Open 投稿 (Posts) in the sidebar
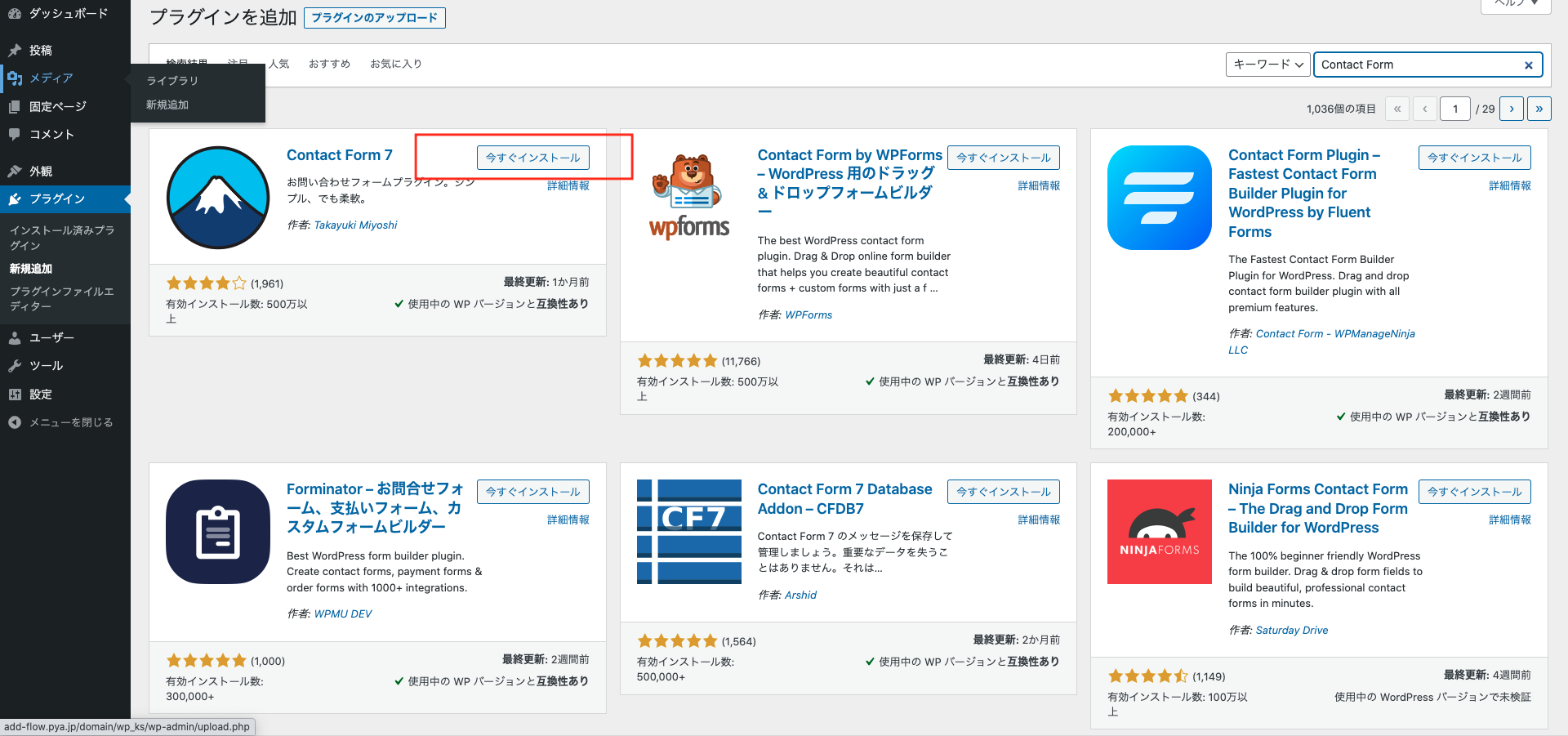1568x736 pixels. pyautogui.click(x=41, y=51)
